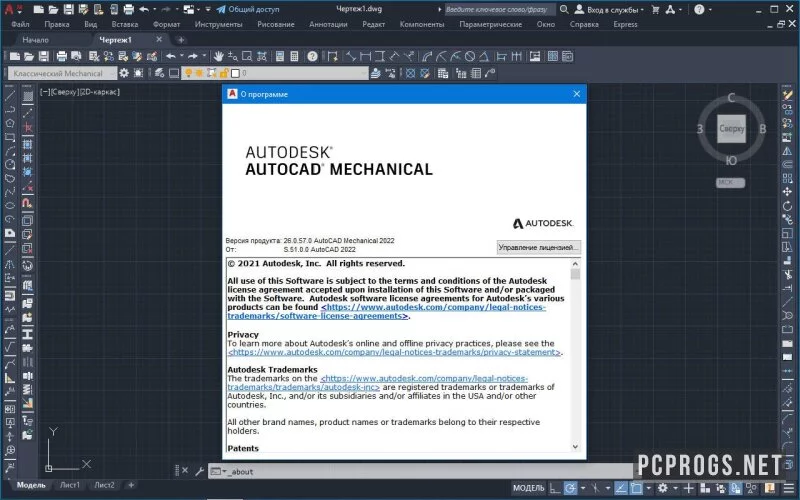
Task: Click the redo arrow in the second toolbar
Action: 192,56
